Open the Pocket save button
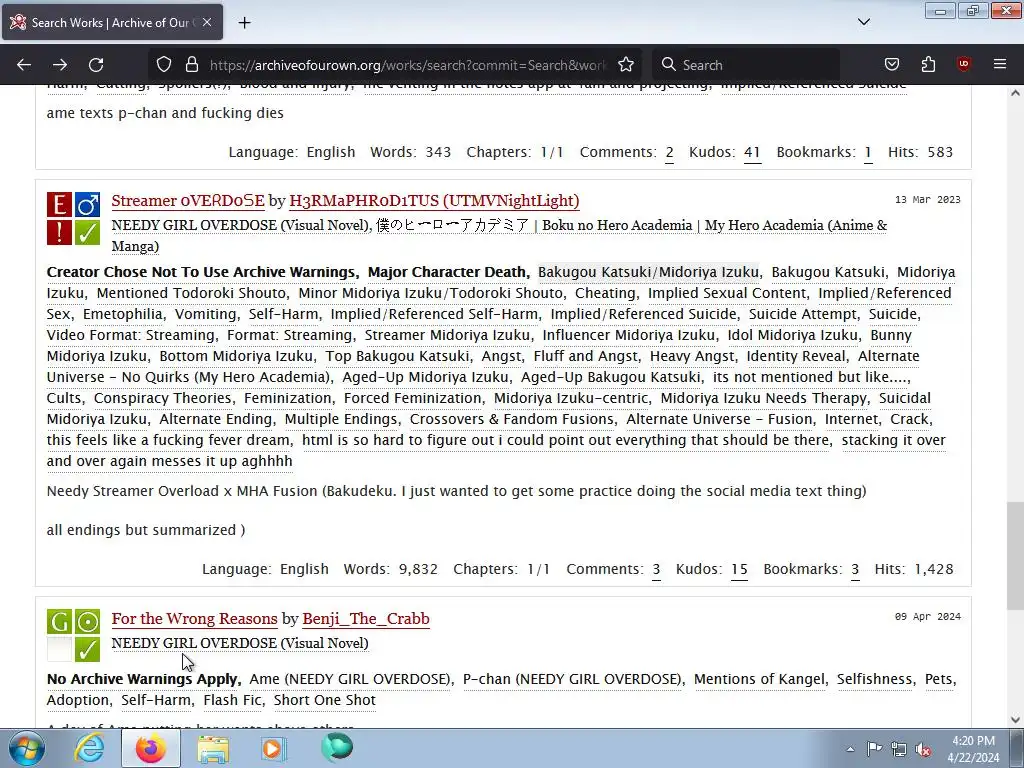Screen dimensions: 1024x768 pyautogui.click(x=891, y=65)
